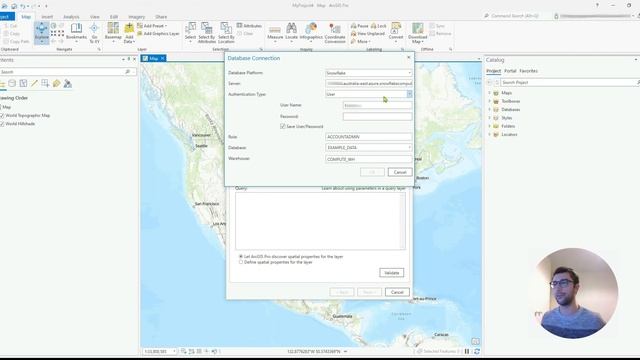Screen dimensions: 640x360
Task: Open the Infographics tool
Action: pos(311,32)
